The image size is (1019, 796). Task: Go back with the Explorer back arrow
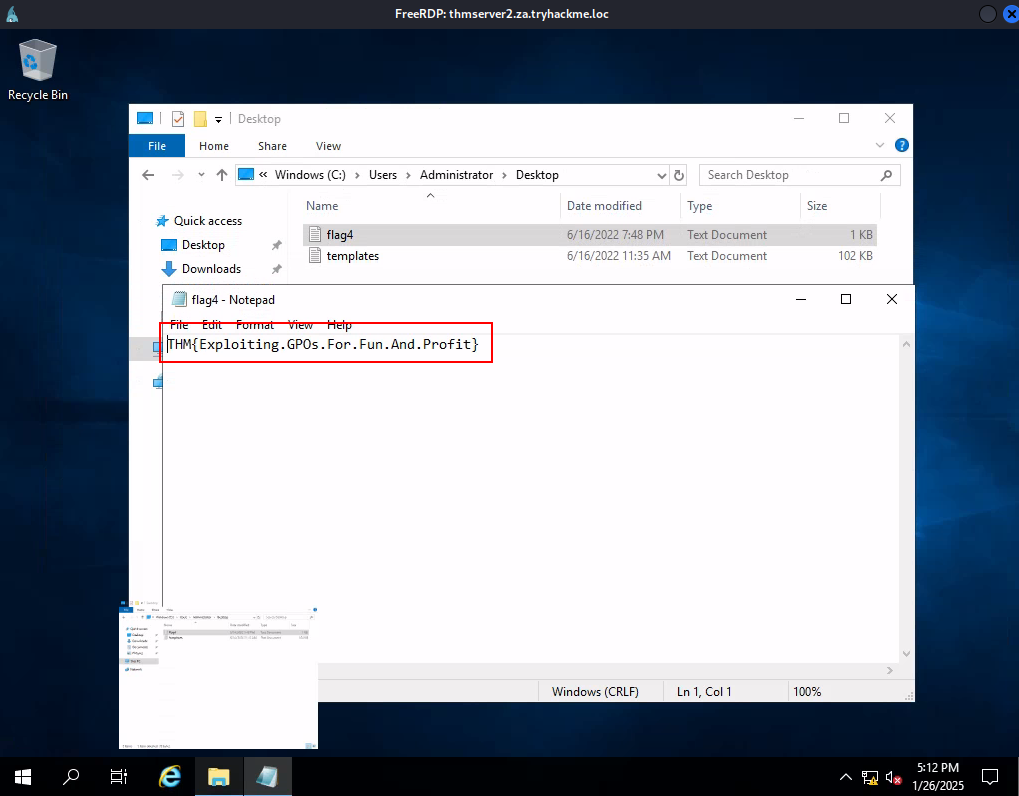148,175
